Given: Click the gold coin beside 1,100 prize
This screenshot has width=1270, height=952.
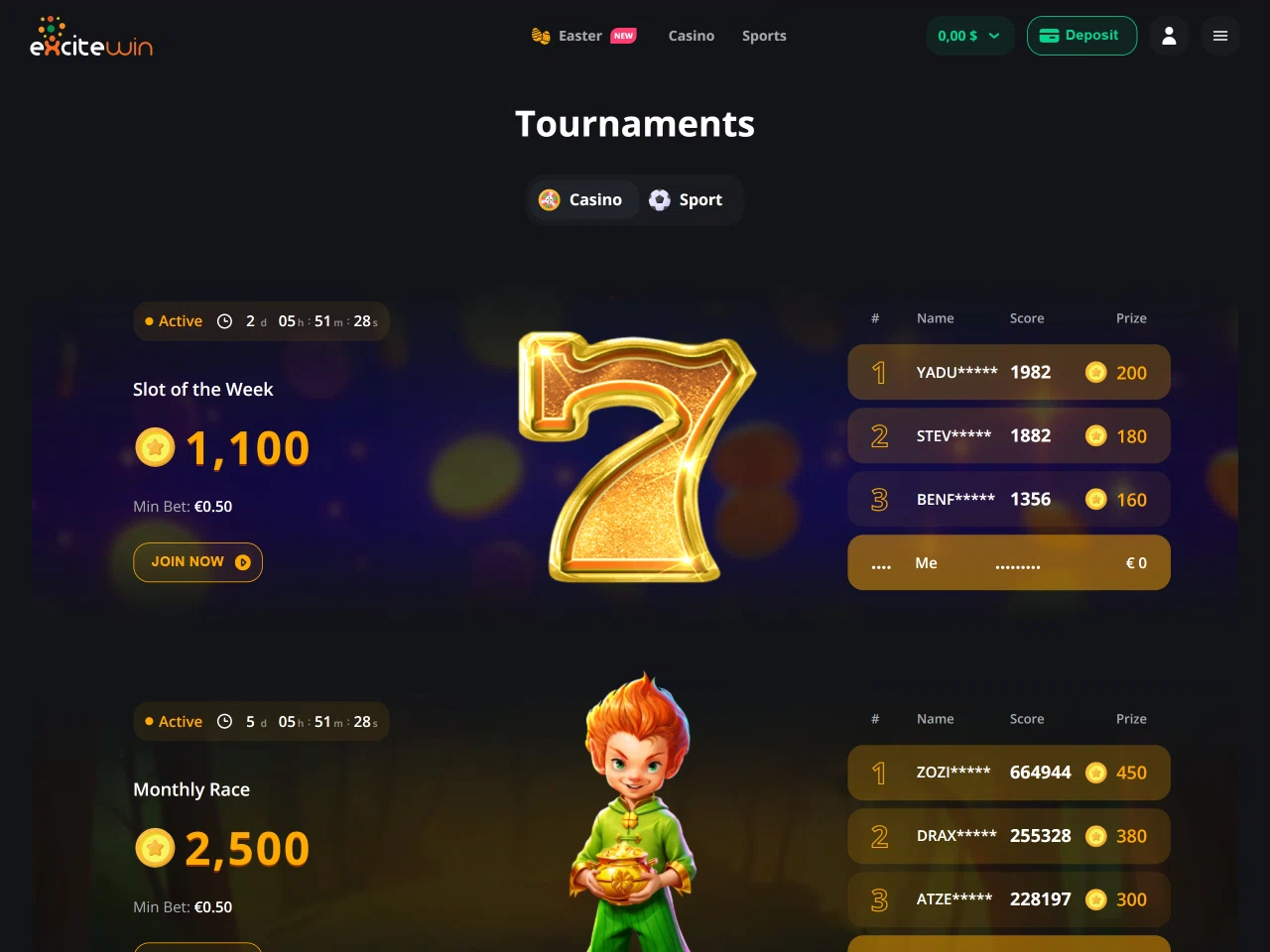Looking at the screenshot, I should coord(155,447).
